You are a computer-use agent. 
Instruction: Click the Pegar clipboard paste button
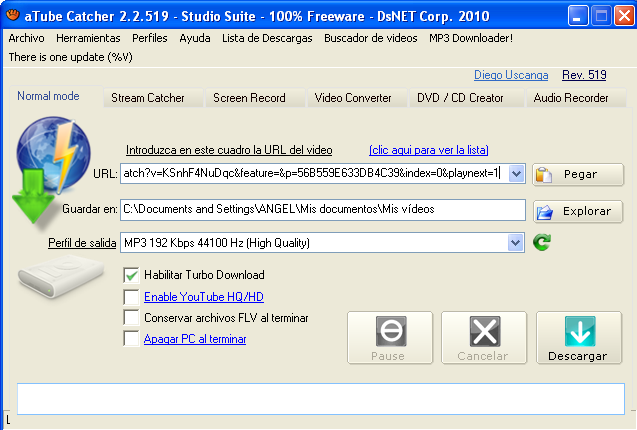578,174
